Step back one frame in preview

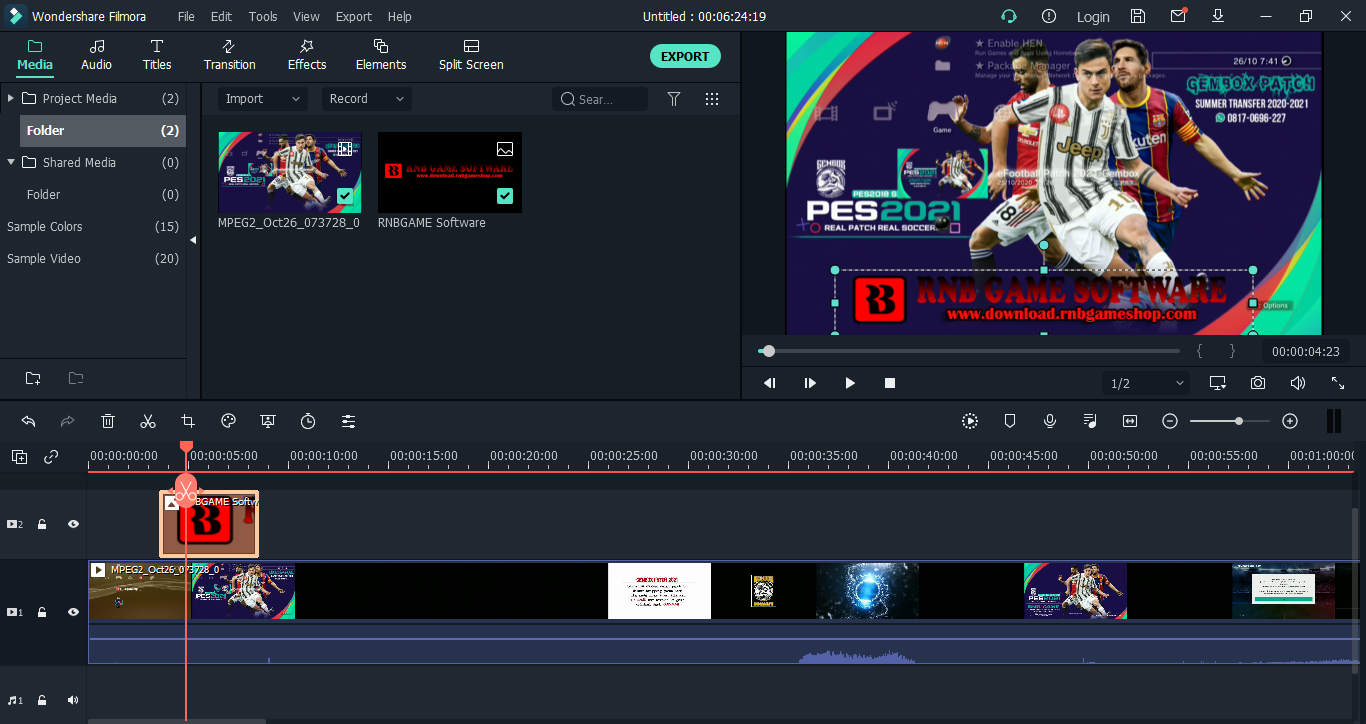coord(770,383)
